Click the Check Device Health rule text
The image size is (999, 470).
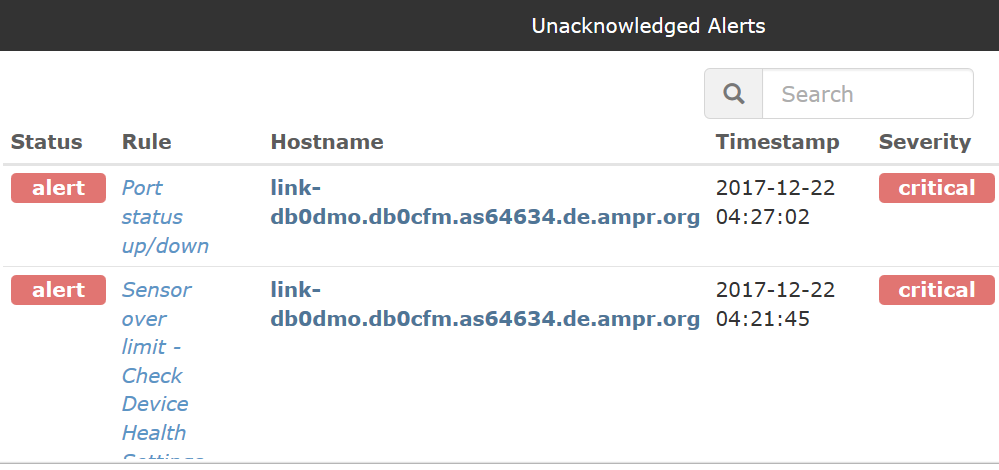point(155,404)
